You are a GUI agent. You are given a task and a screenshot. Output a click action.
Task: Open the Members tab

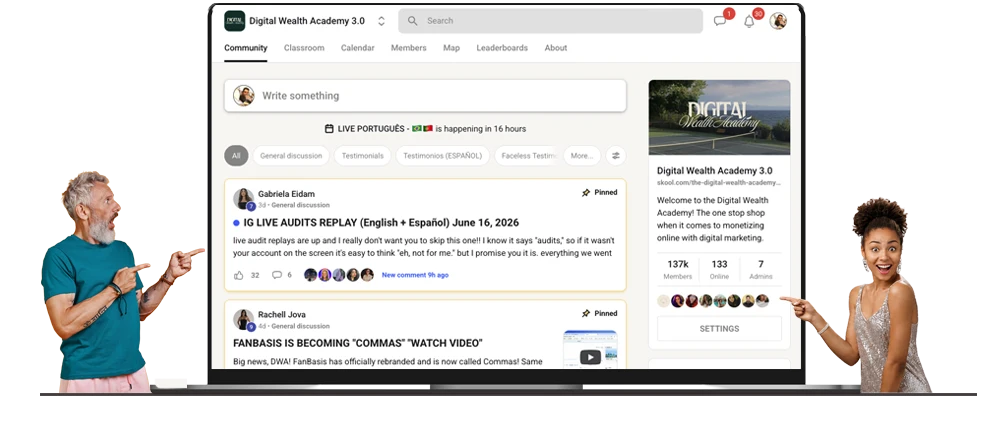[x=409, y=48]
